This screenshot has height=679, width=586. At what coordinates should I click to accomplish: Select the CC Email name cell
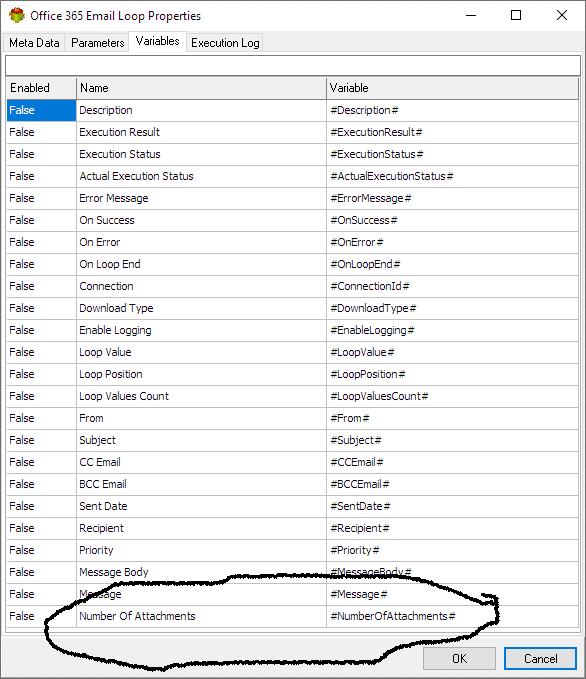click(201, 462)
